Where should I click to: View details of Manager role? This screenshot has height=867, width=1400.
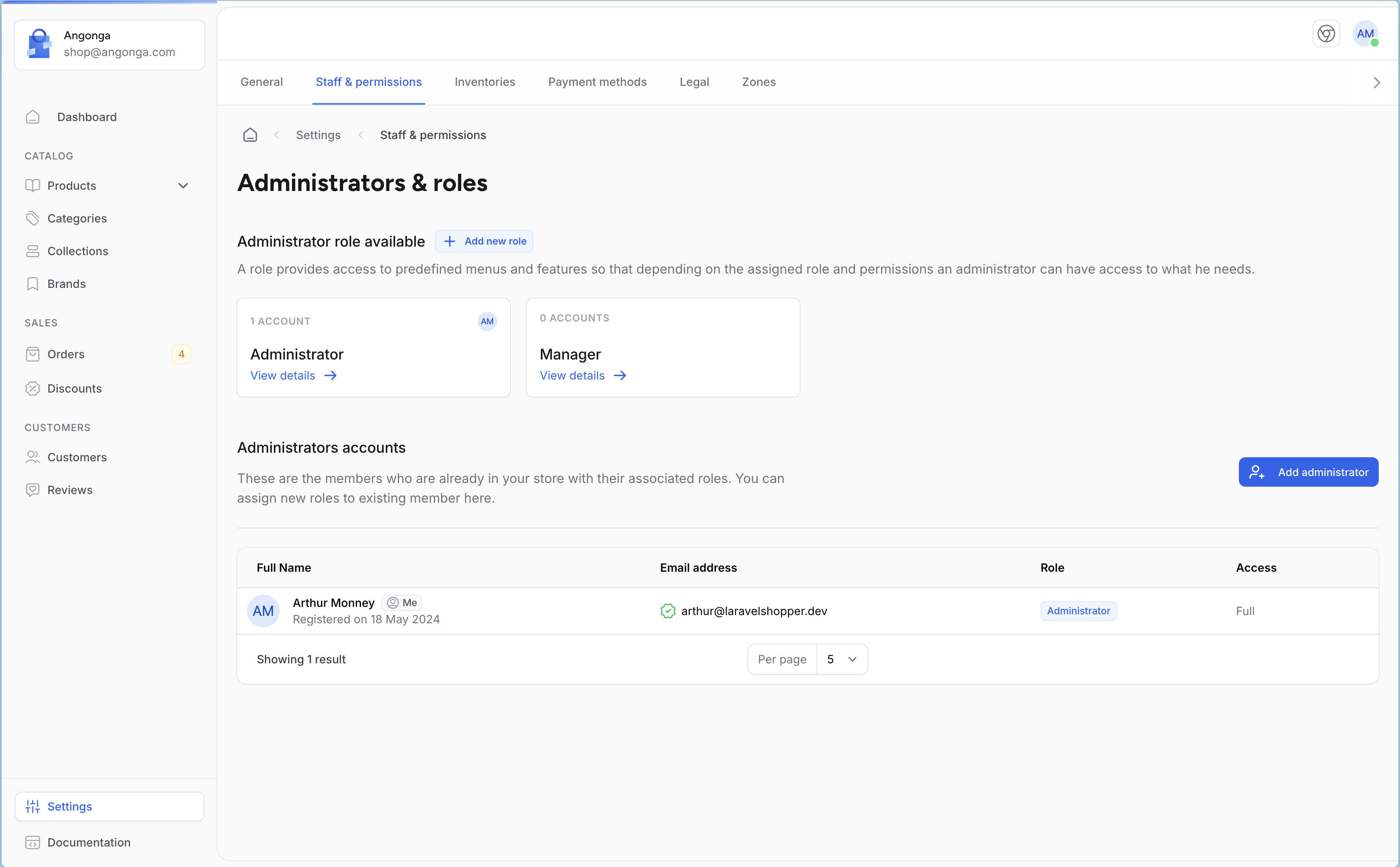[x=582, y=375]
